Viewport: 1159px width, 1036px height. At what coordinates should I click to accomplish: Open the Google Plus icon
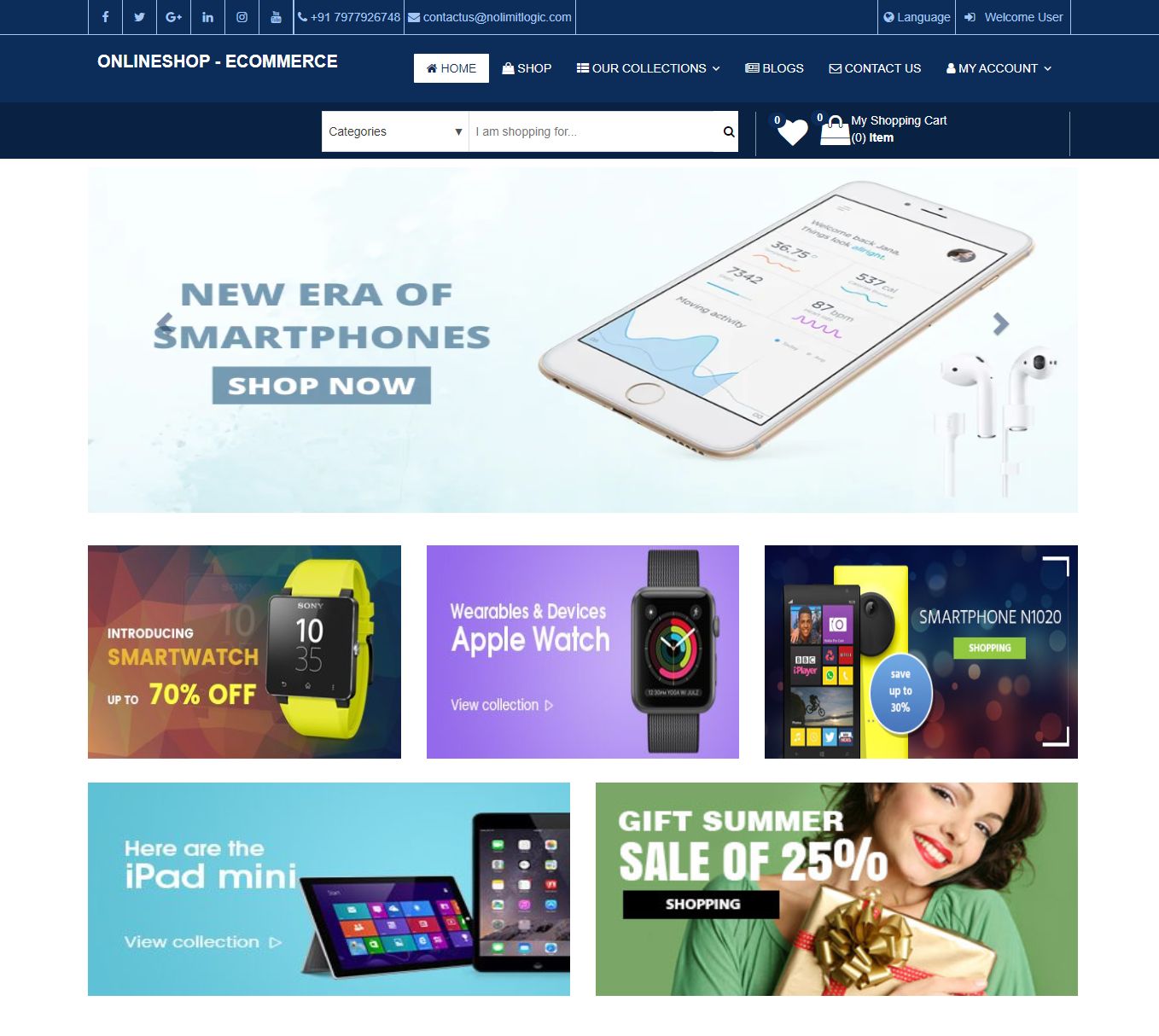[173, 17]
